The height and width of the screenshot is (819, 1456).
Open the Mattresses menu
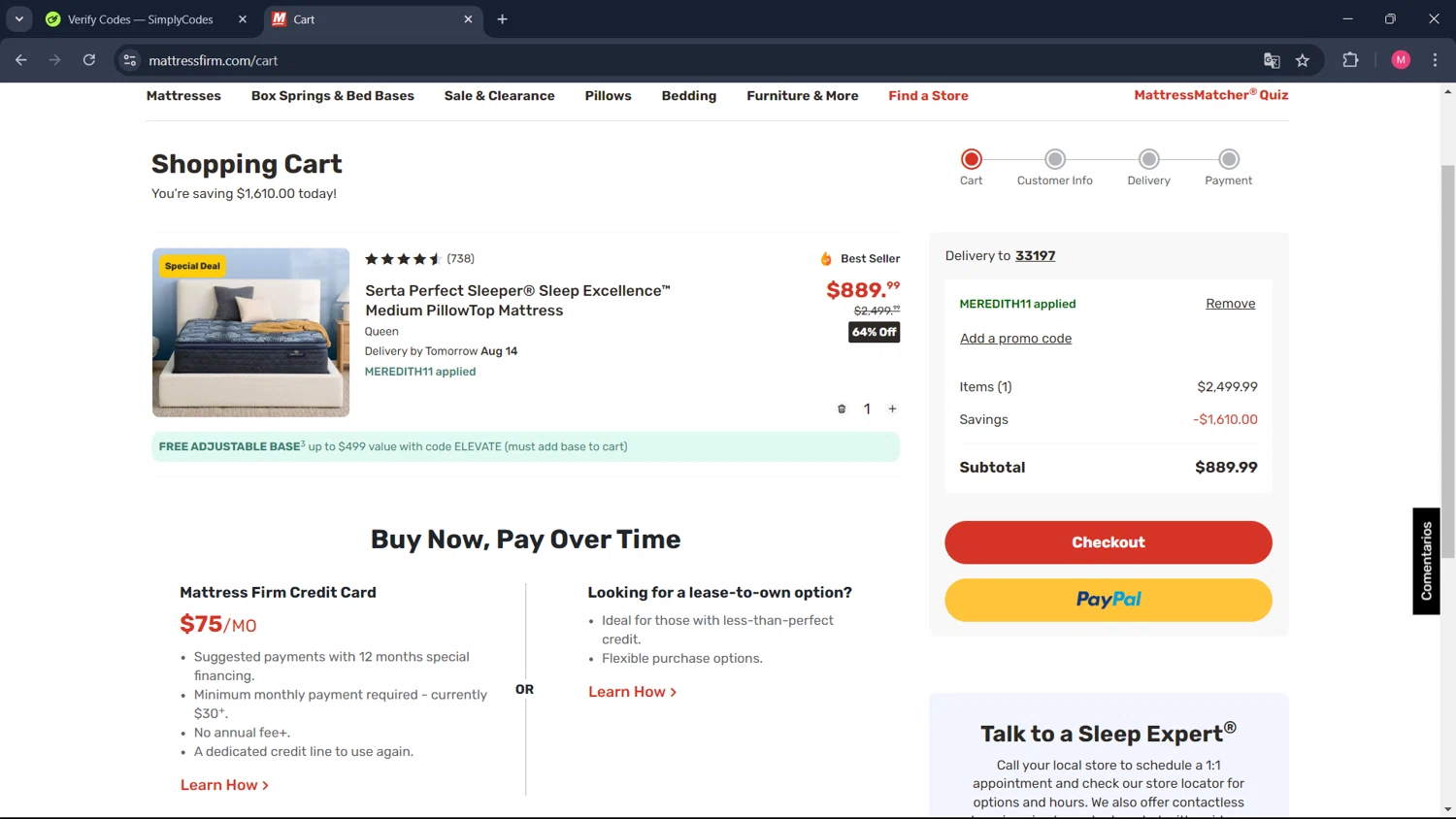click(183, 96)
